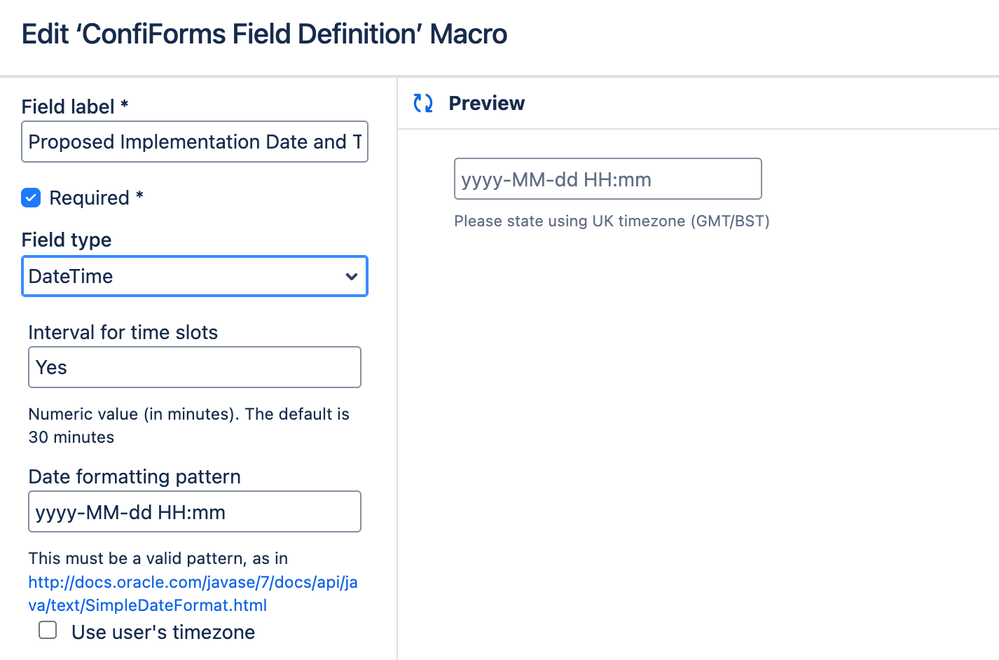Click the Preview heading
The height and width of the screenshot is (660, 999).
[x=486, y=103]
